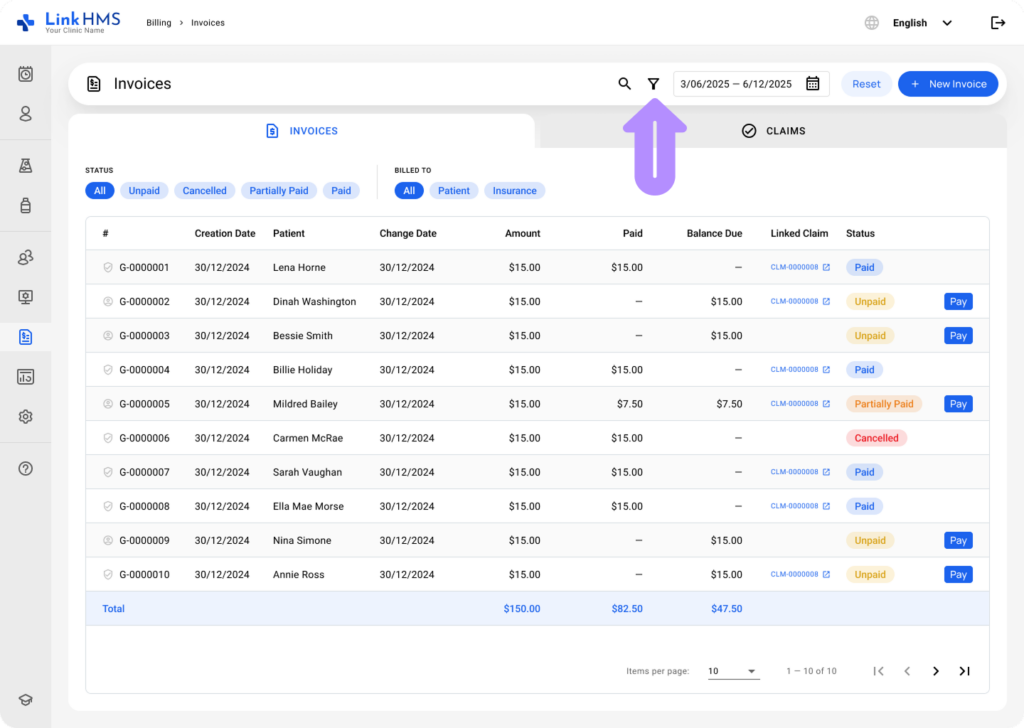Switch to the Claims tab

click(773, 131)
